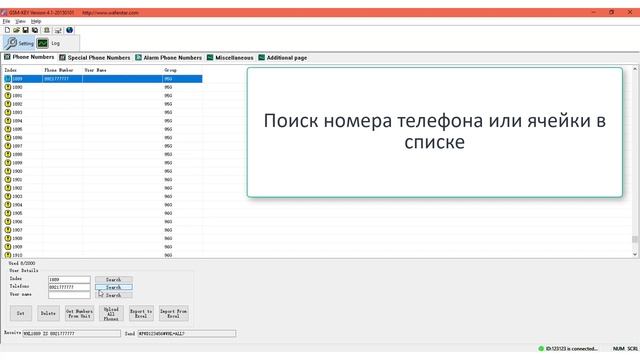Click the Set button
Viewport: 640px width, 360px height.
click(x=21, y=313)
